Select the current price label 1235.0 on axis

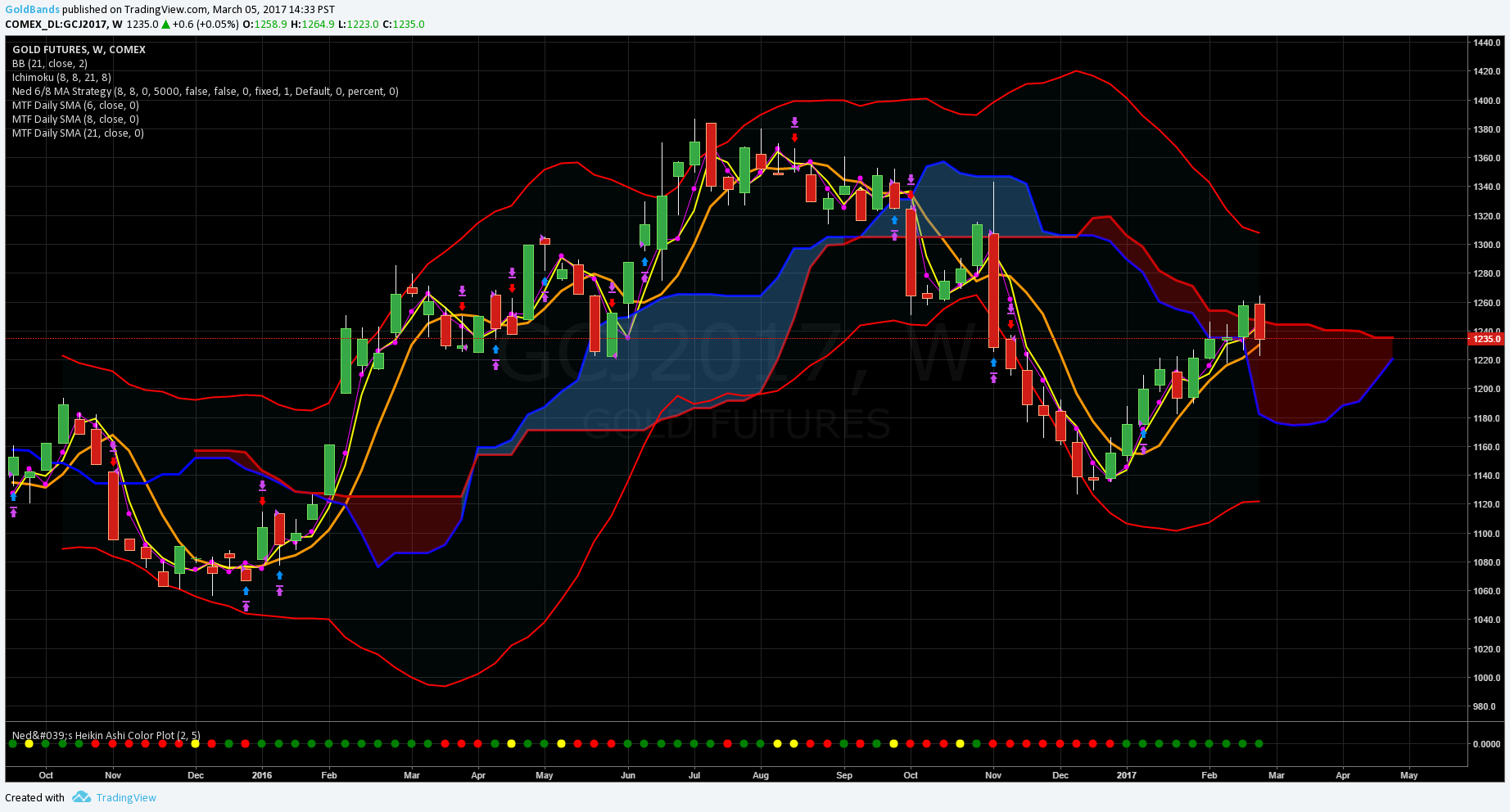pos(1486,339)
